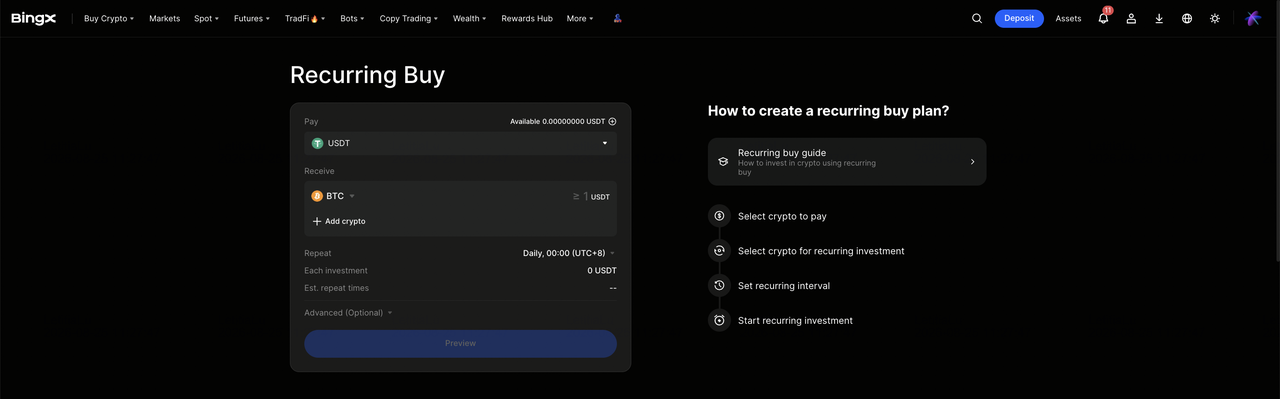Click the dollar icon beside Select crypto to pay

[x=718, y=216]
